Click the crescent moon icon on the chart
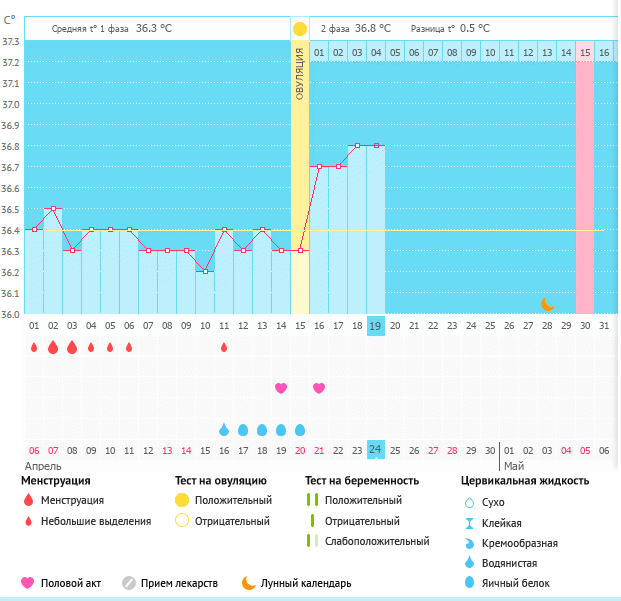This screenshot has height=601, width=621. (x=547, y=304)
